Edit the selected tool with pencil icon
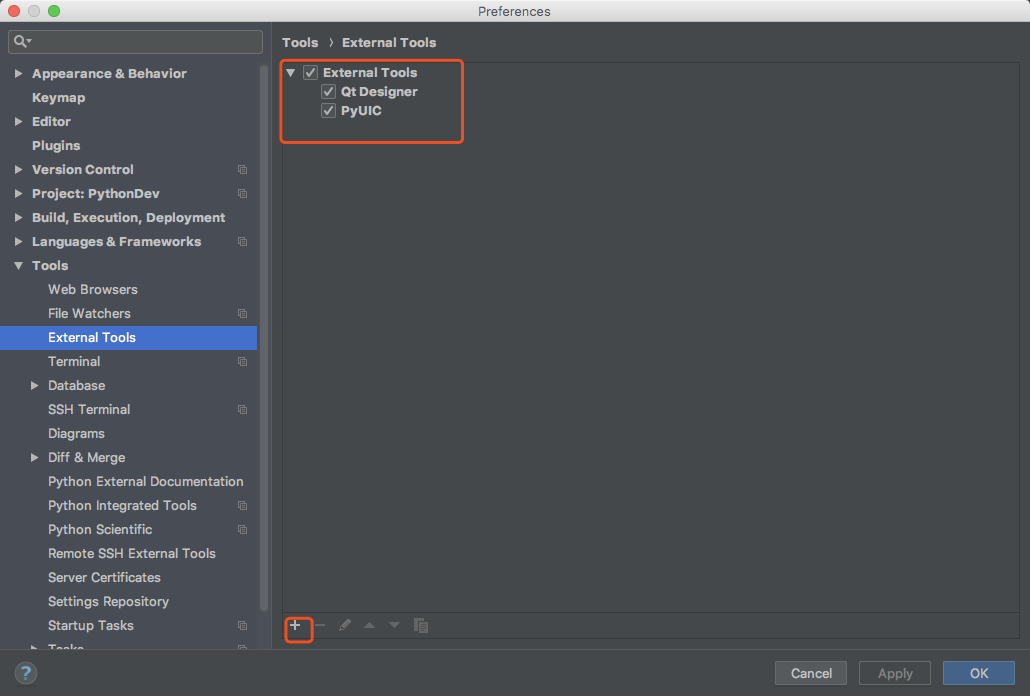Viewport: 1030px width, 696px height. (x=345, y=625)
